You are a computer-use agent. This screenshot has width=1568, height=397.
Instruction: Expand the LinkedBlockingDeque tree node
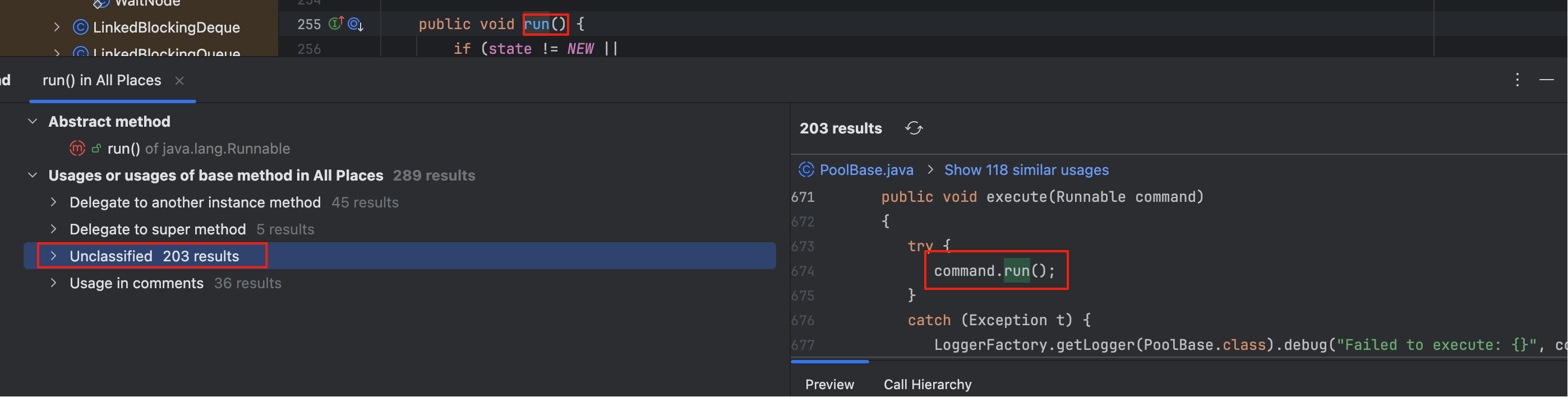pyautogui.click(x=57, y=27)
